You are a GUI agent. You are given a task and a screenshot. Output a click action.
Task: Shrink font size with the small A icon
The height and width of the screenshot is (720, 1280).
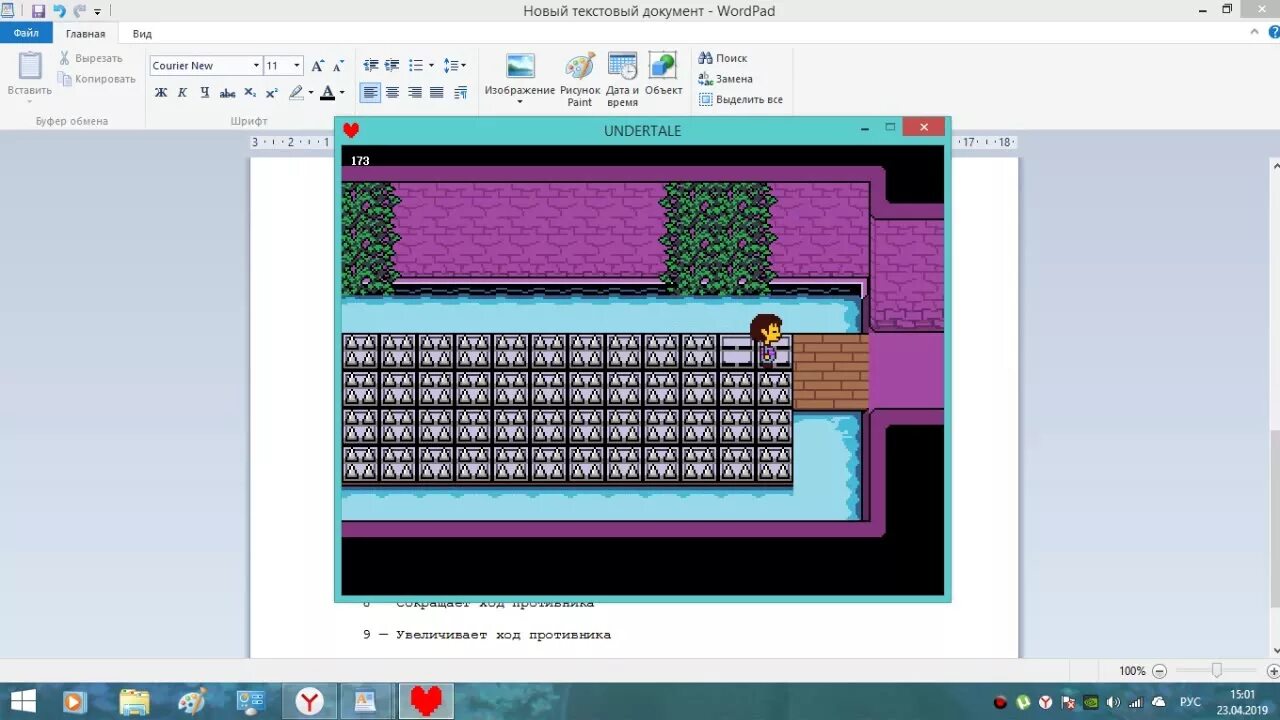point(339,66)
